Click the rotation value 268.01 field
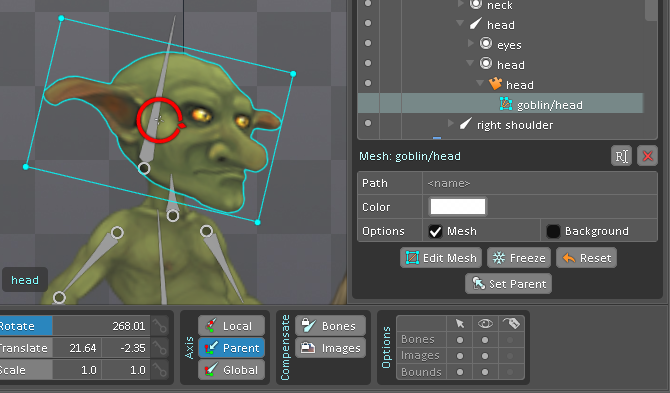 (x=101, y=326)
